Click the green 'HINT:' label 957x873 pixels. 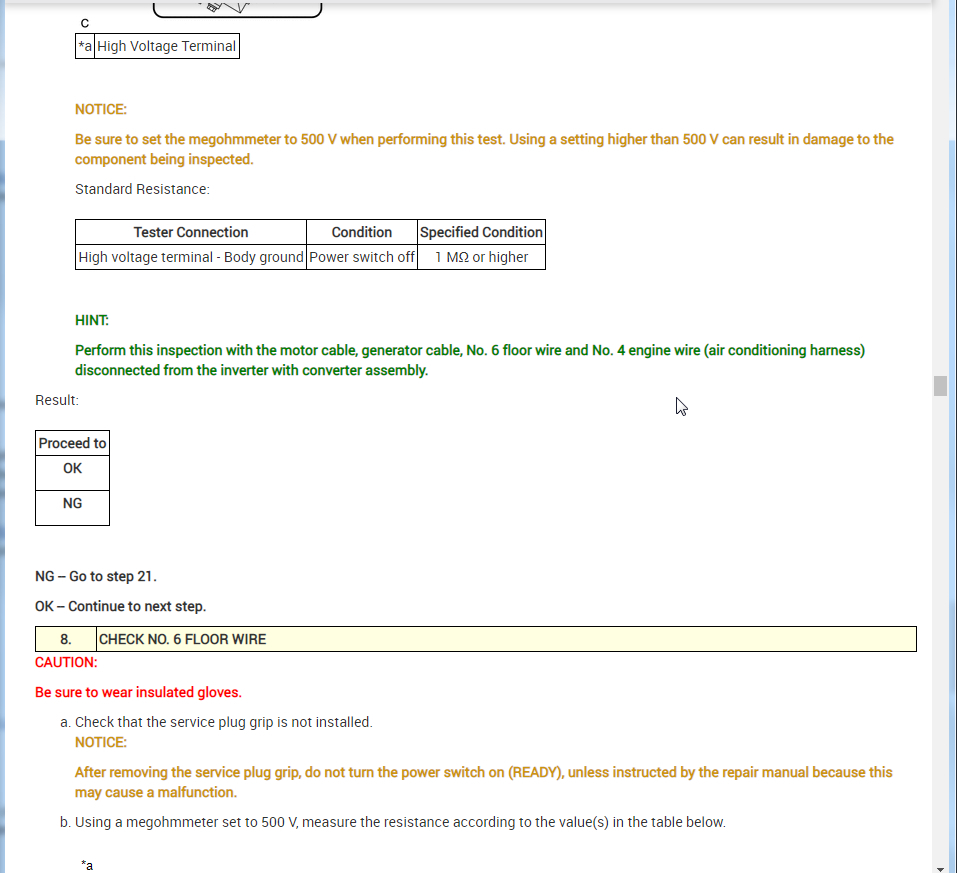pos(92,321)
